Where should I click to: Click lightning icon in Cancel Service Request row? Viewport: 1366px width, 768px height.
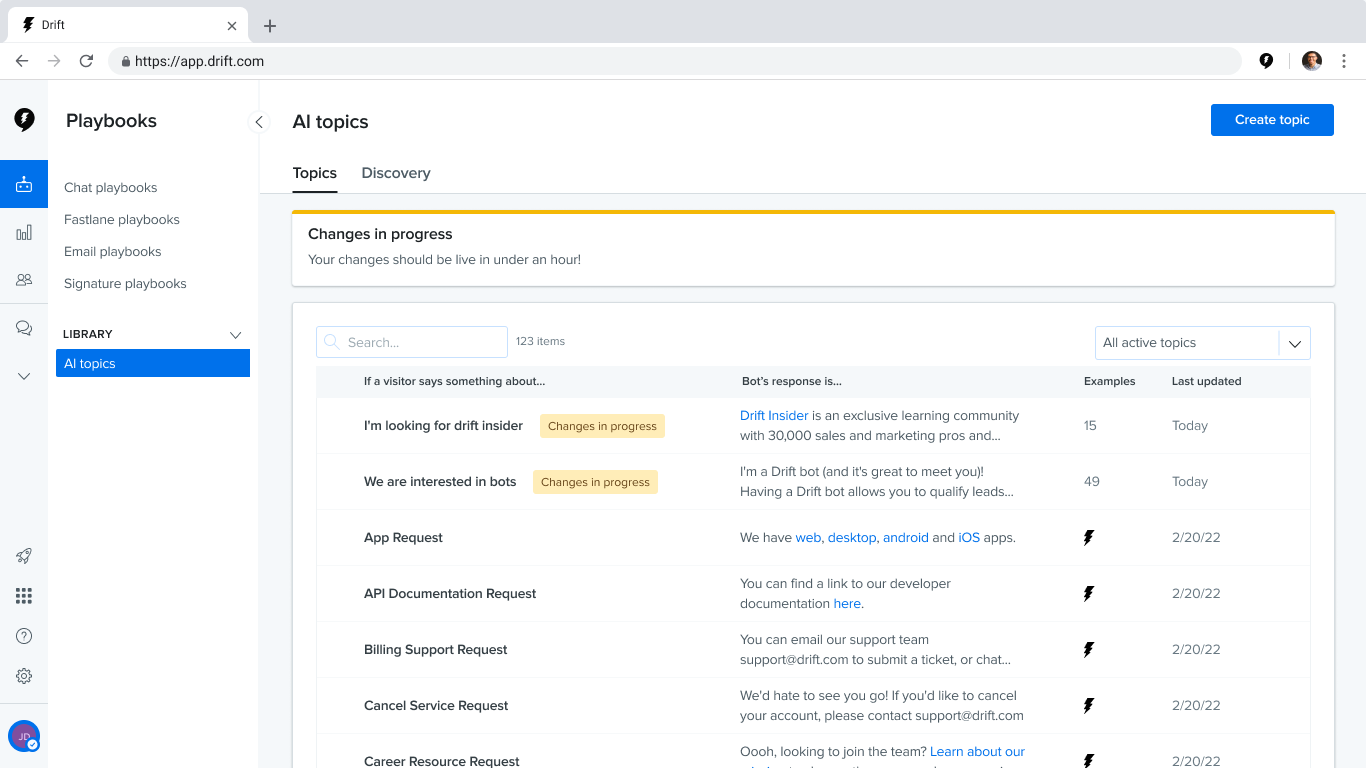pyautogui.click(x=1089, y=706)
